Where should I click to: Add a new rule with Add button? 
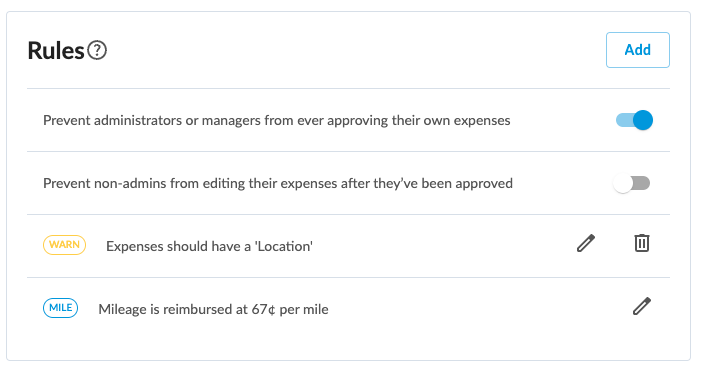638,50
